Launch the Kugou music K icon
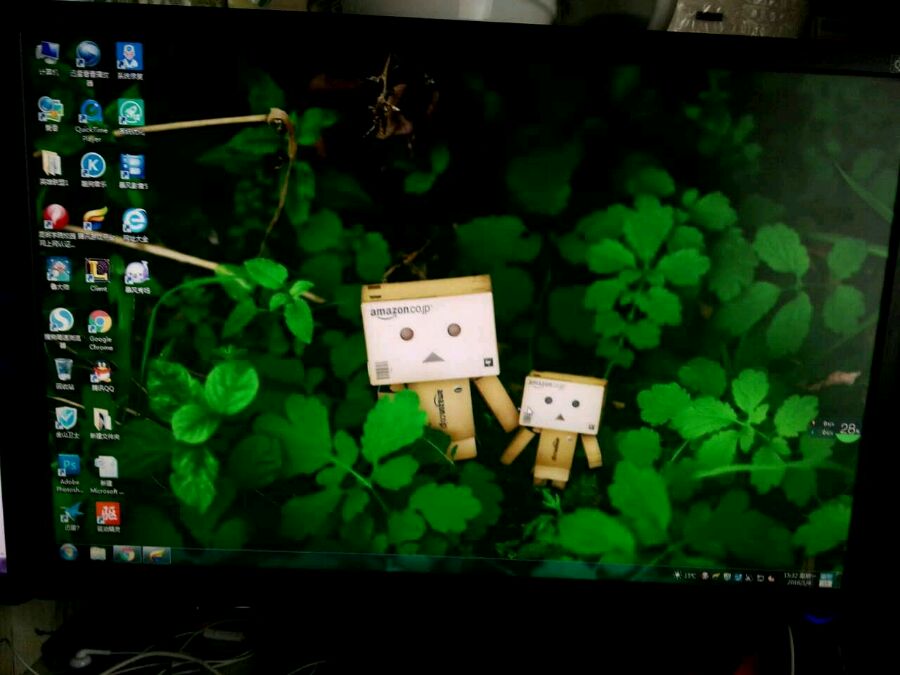This screenshot has width=900, height=675. [x=93, y=169]
